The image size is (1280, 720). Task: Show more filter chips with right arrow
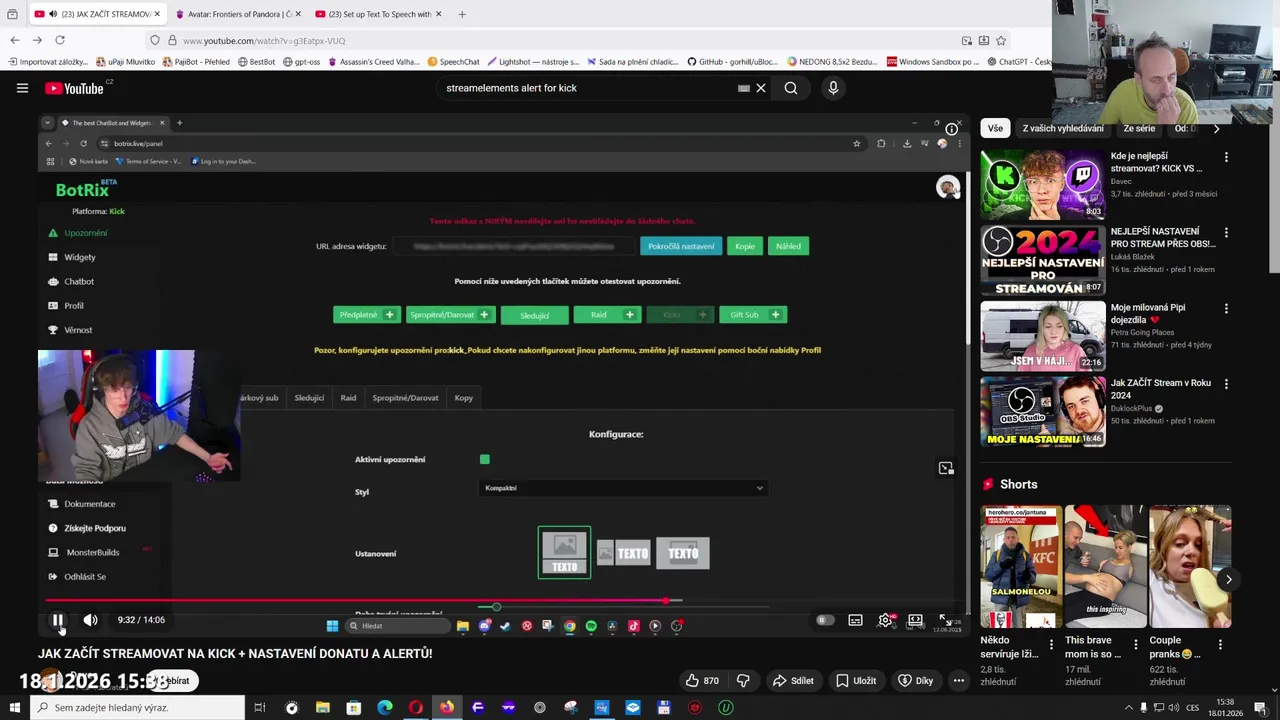1216,129
